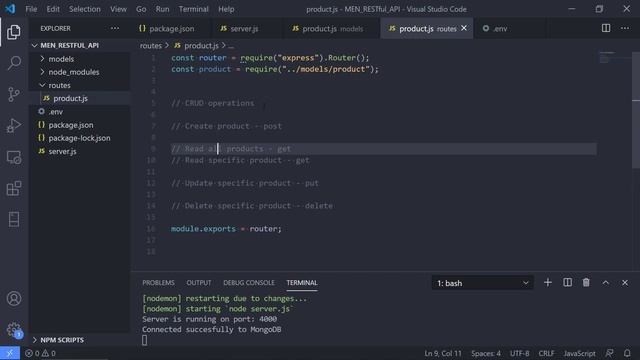Open package-lock.json in Explorer
The height and width of the screenshot is (360, 640).
(x=80, y=138)
